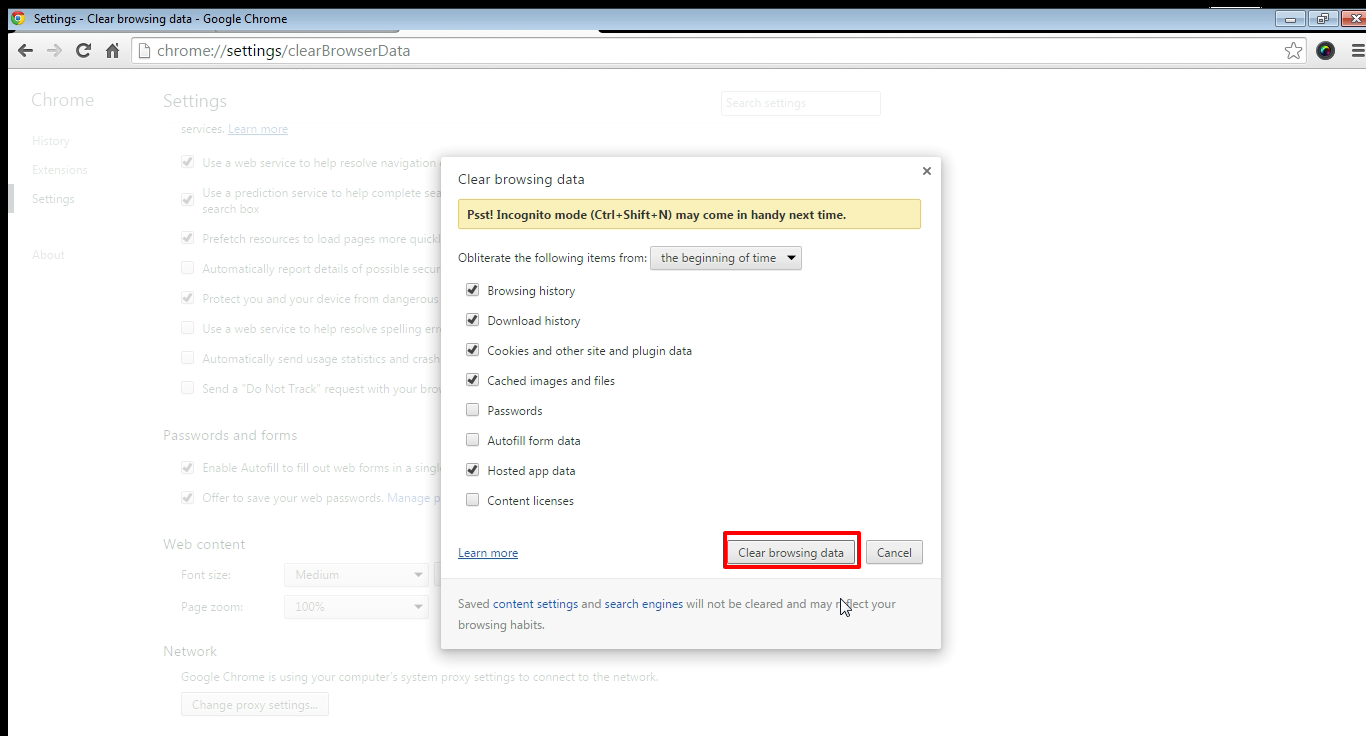Viewport: 1366px width, 736px height.
Task: Open History in Chrome sidebar
Action: [x=51, y=141]
